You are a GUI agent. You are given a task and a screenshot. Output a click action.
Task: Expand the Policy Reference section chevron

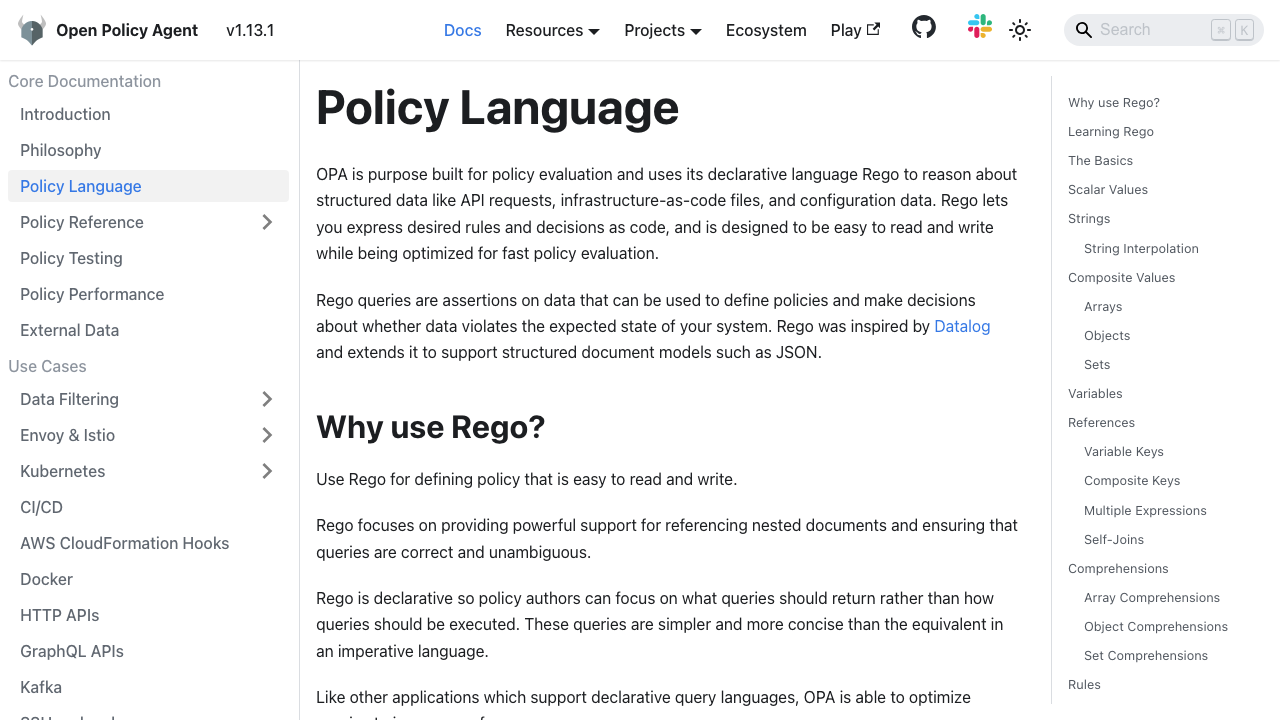coord(267,222)
